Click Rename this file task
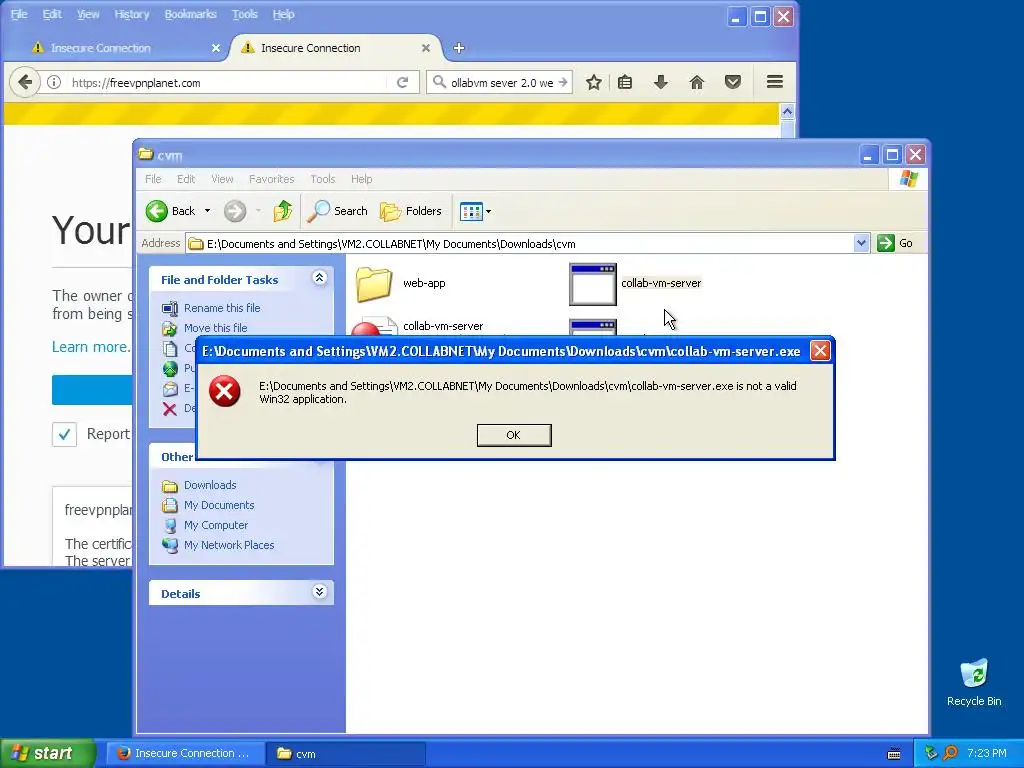This screenshot has height=768, width=1024. point(221,308)
